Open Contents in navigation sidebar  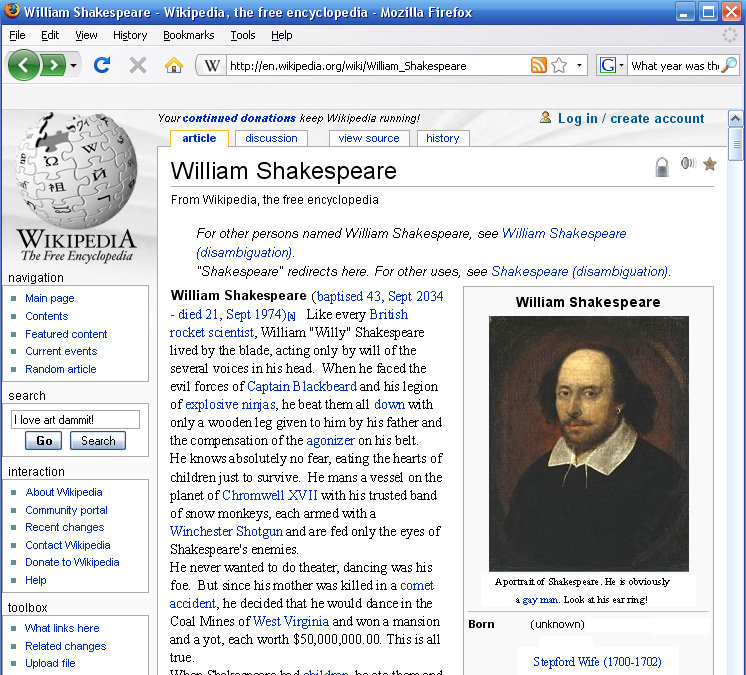(47, 316)
